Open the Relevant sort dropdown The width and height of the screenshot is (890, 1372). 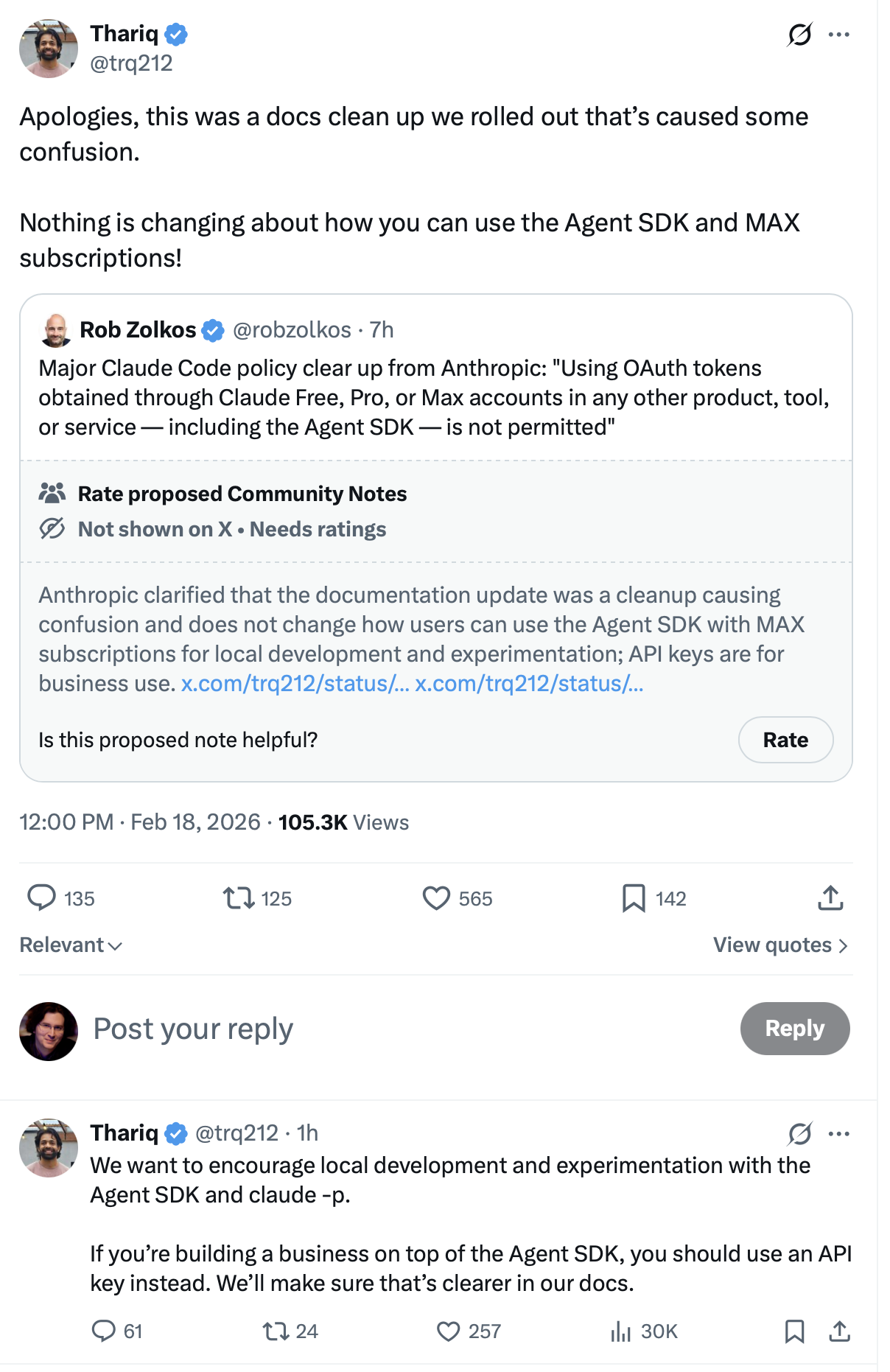(x=69, y=944)
